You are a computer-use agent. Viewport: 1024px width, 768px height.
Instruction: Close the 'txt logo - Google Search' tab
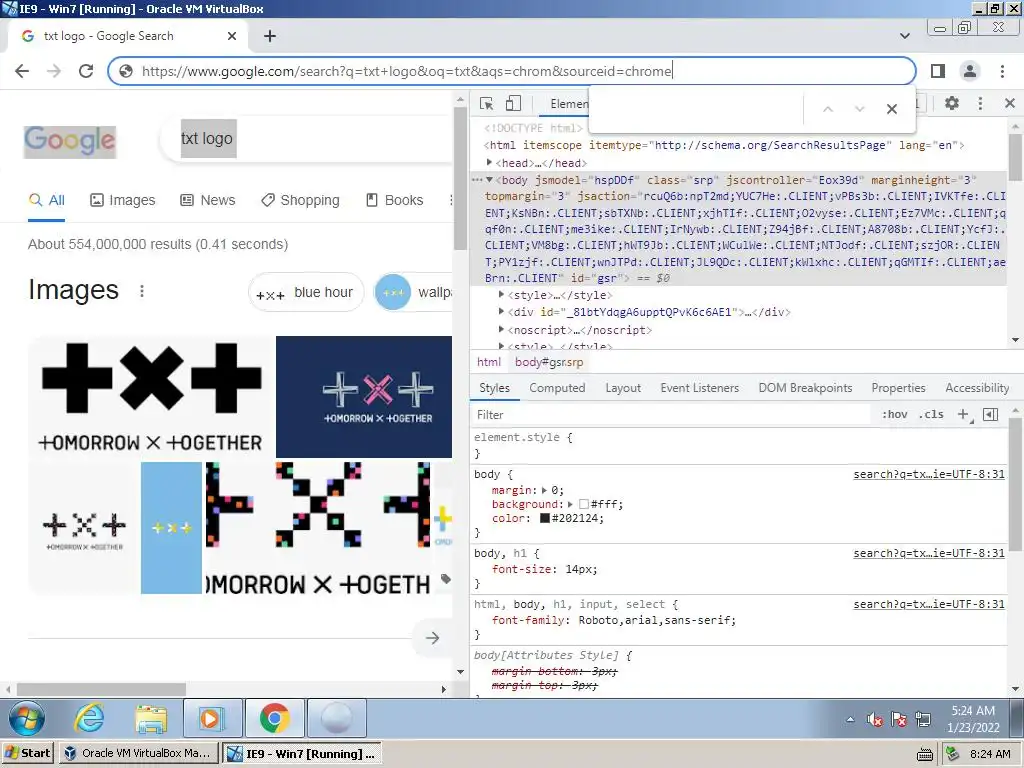[232, 37]
